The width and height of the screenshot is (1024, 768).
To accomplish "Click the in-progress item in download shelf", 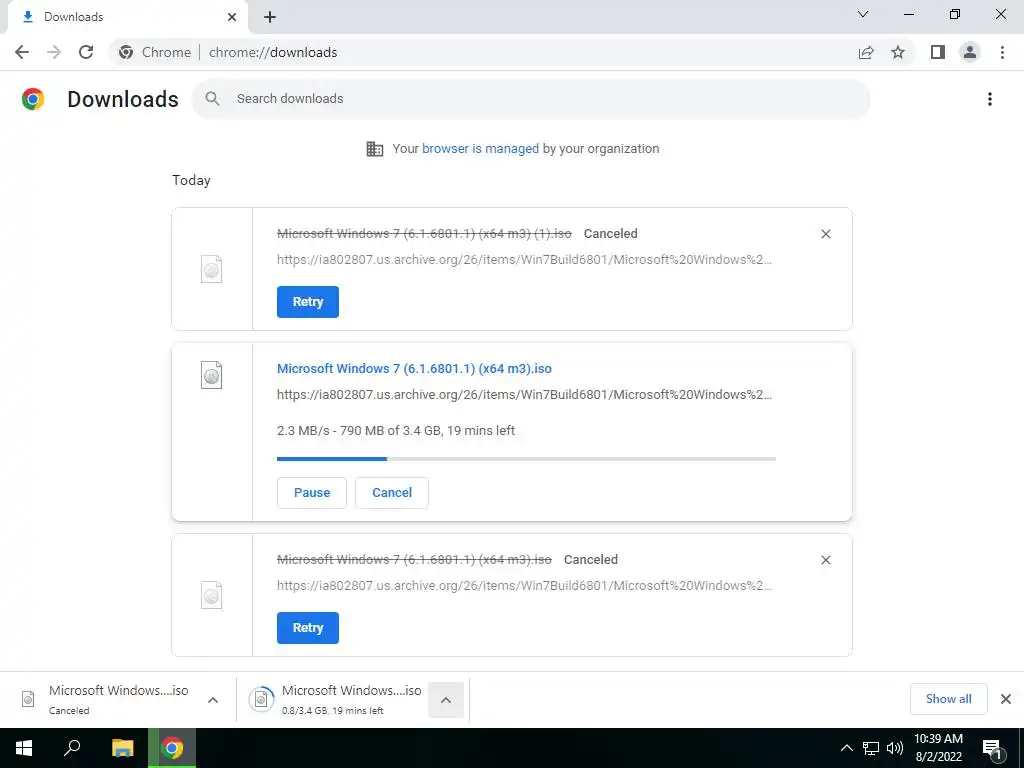I will (335, 699).
